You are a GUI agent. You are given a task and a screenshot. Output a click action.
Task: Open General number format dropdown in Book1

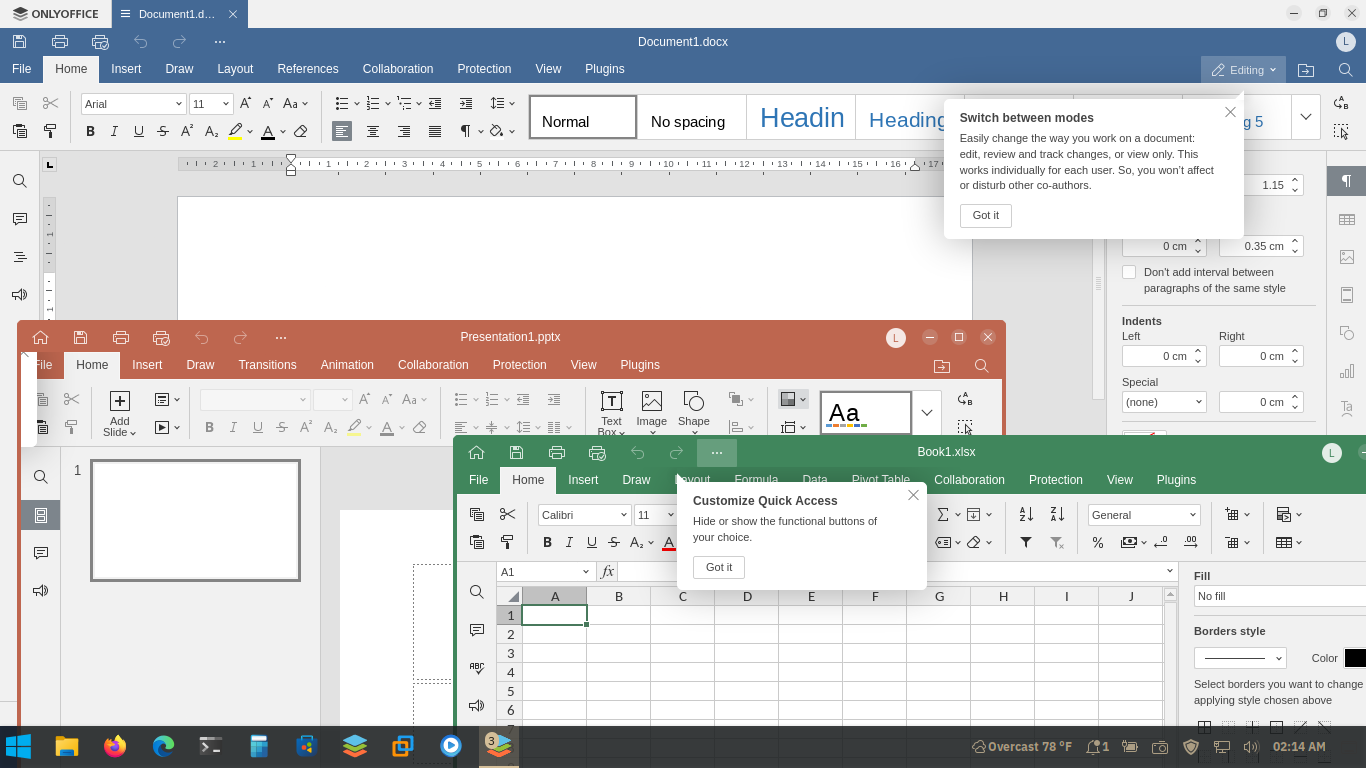click(x=1144, y=515)
